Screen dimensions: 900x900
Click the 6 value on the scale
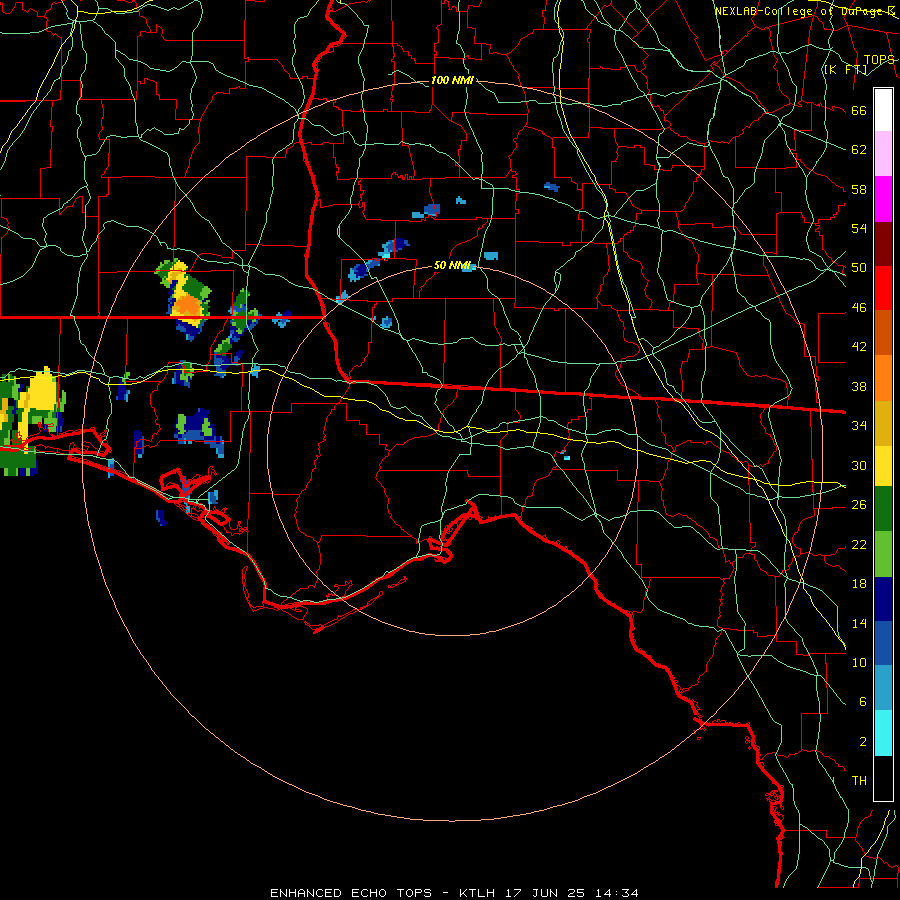pos(862,702)
